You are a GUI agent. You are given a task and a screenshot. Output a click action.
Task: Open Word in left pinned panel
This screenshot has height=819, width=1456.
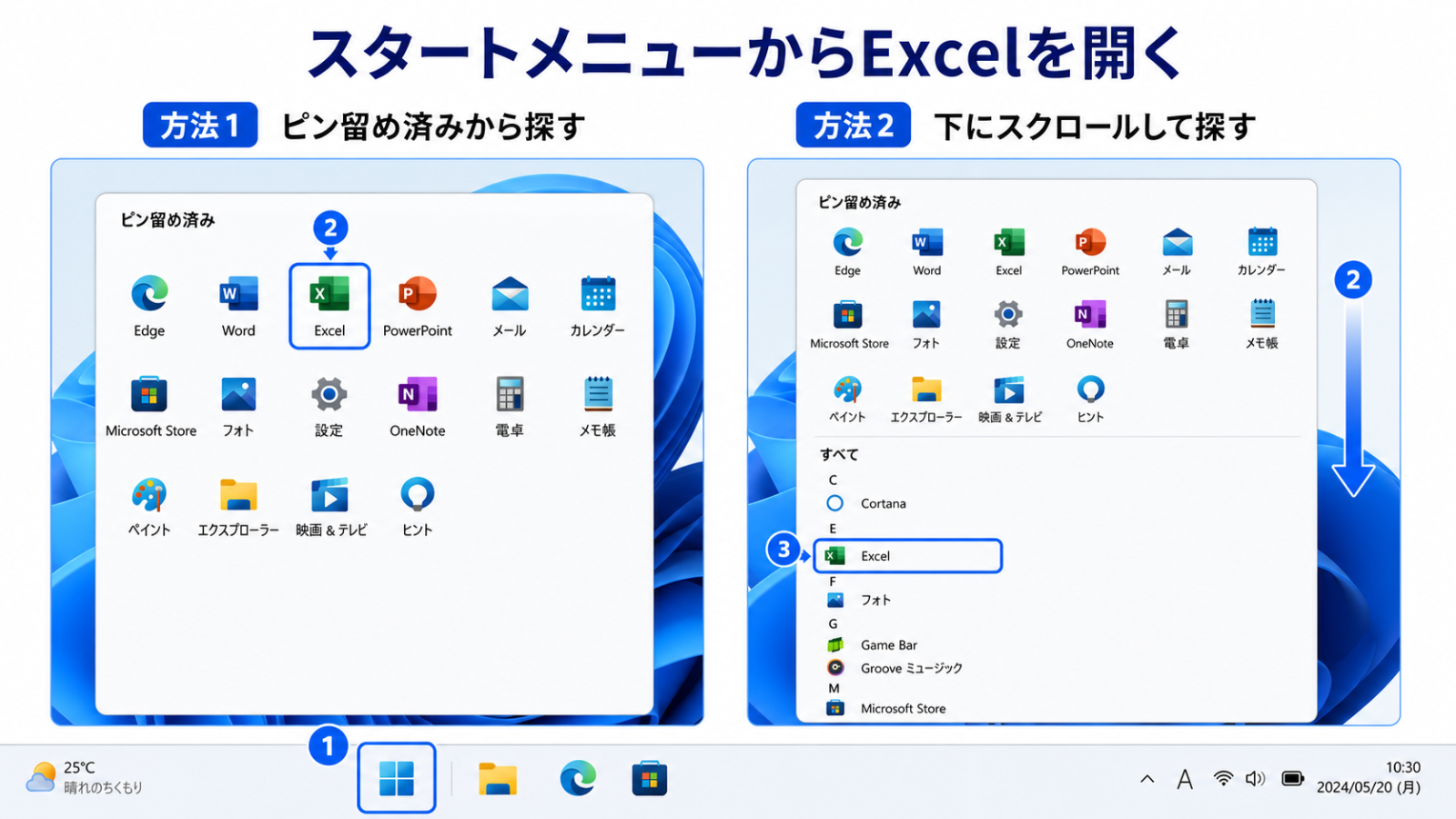[238, 306]
